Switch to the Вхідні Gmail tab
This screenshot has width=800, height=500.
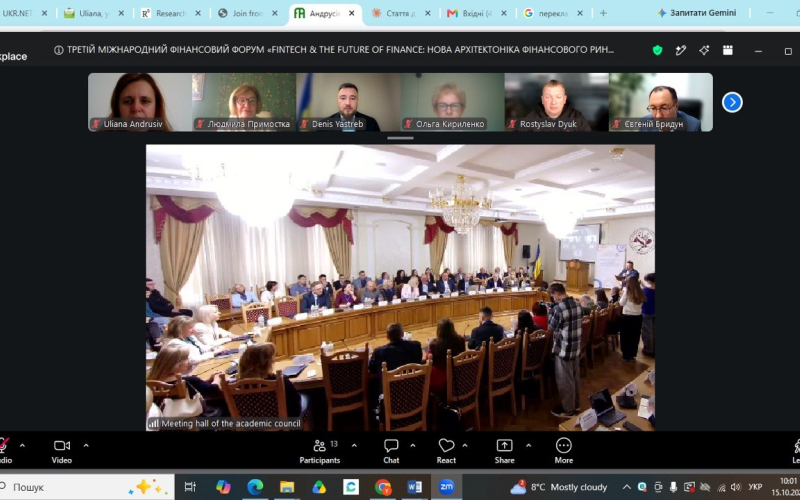[x=478, y=13]
